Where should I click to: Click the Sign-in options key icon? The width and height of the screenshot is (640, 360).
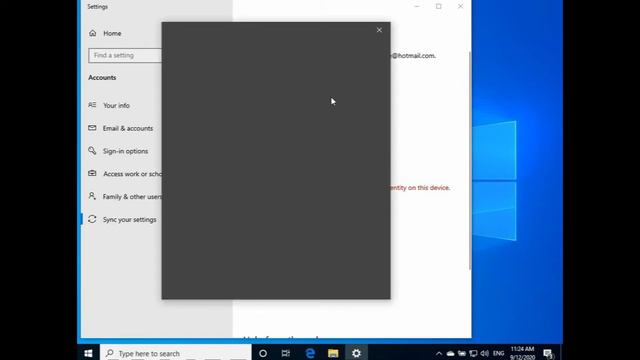pyautogui.click(x=92, y=151)
